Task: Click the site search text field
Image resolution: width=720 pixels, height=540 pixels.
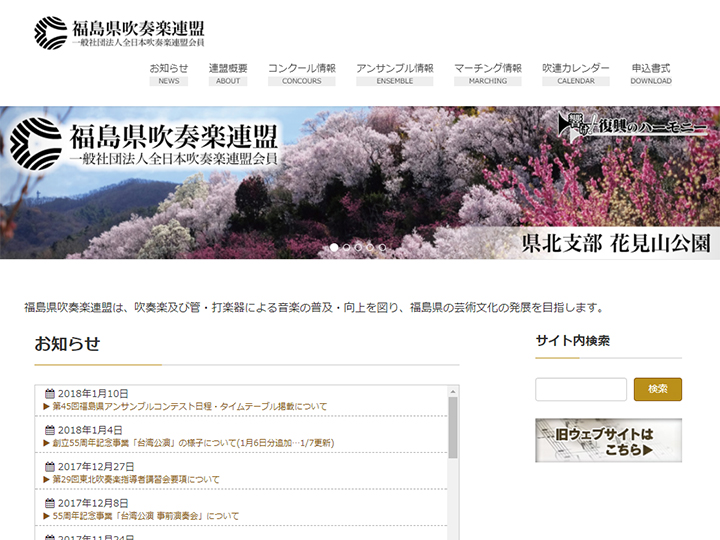Action: click(x=581, y=389)
